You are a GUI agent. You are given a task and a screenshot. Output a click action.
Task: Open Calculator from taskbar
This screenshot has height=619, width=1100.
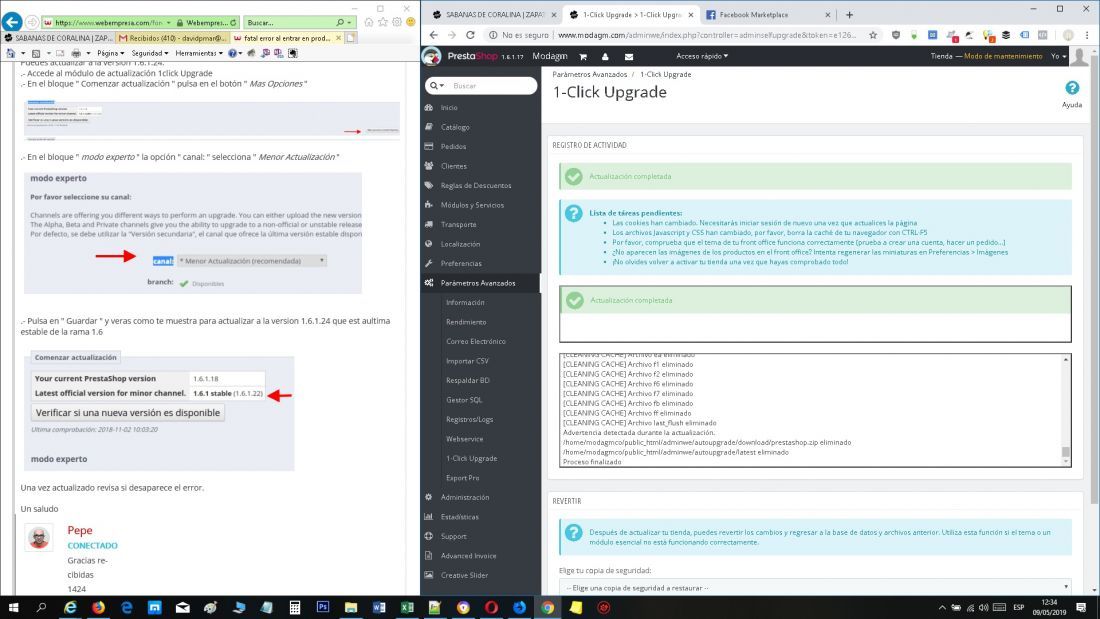tap(295, 608)
